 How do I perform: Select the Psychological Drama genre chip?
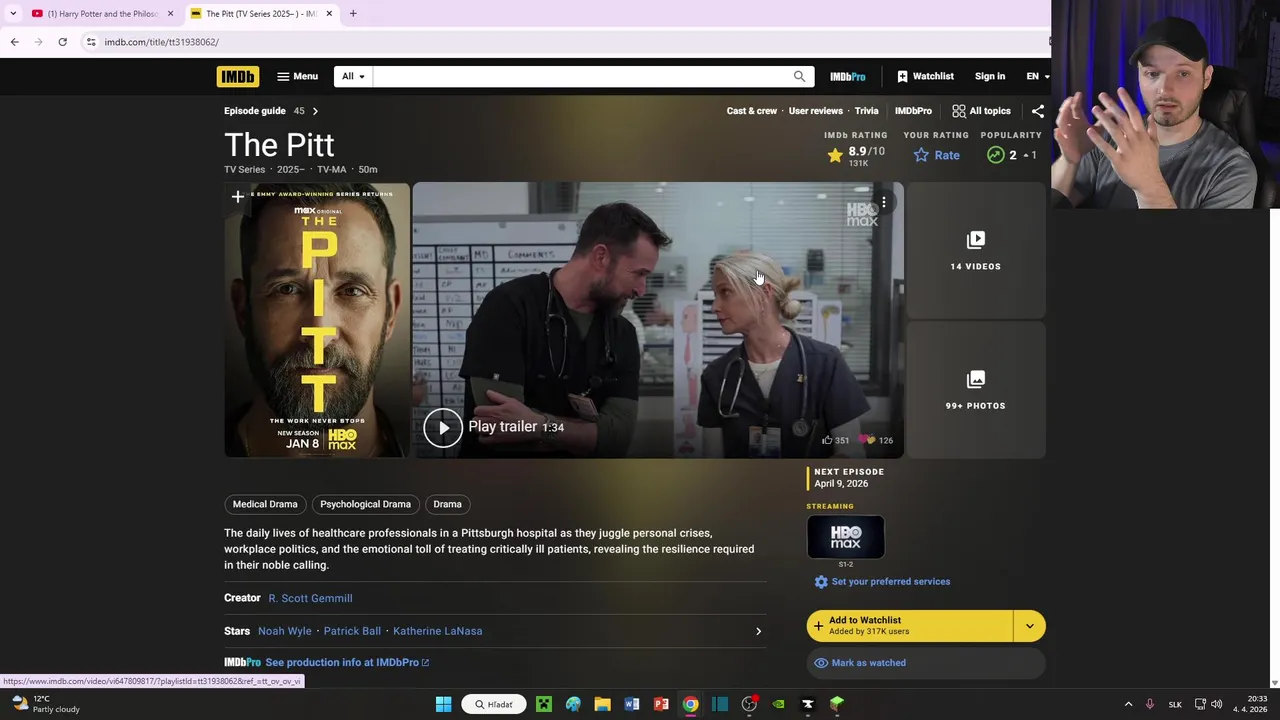pos(365,504)
